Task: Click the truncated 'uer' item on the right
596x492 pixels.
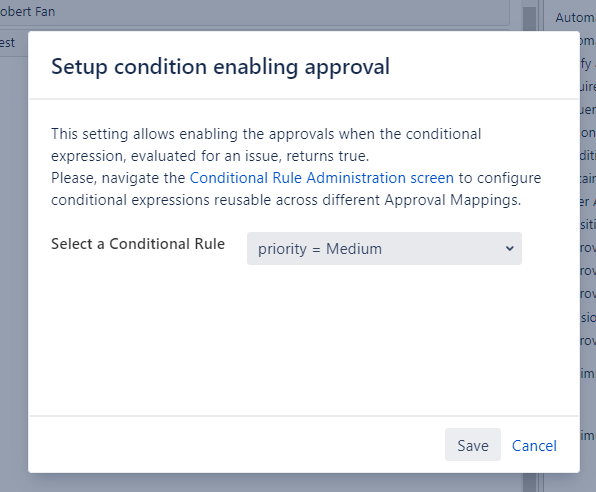Action: 588,110
